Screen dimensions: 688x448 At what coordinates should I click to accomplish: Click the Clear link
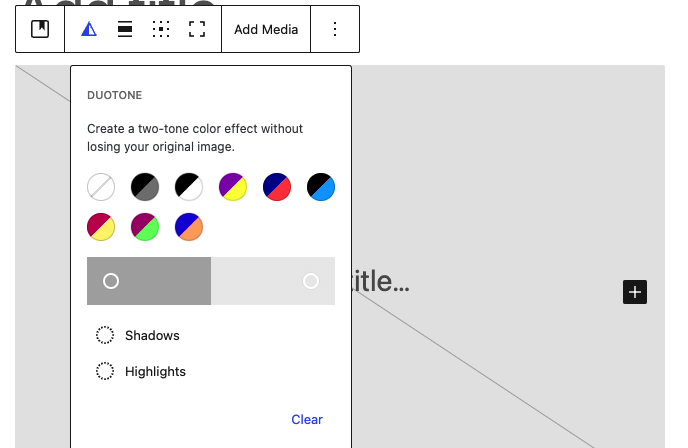point(307,419)
